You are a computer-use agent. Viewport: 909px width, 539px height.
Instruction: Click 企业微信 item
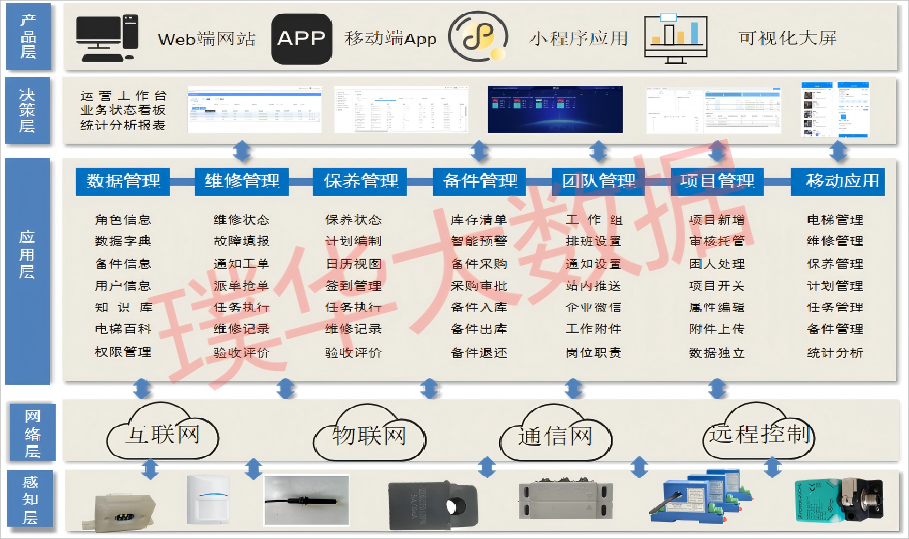pos(594,307)
